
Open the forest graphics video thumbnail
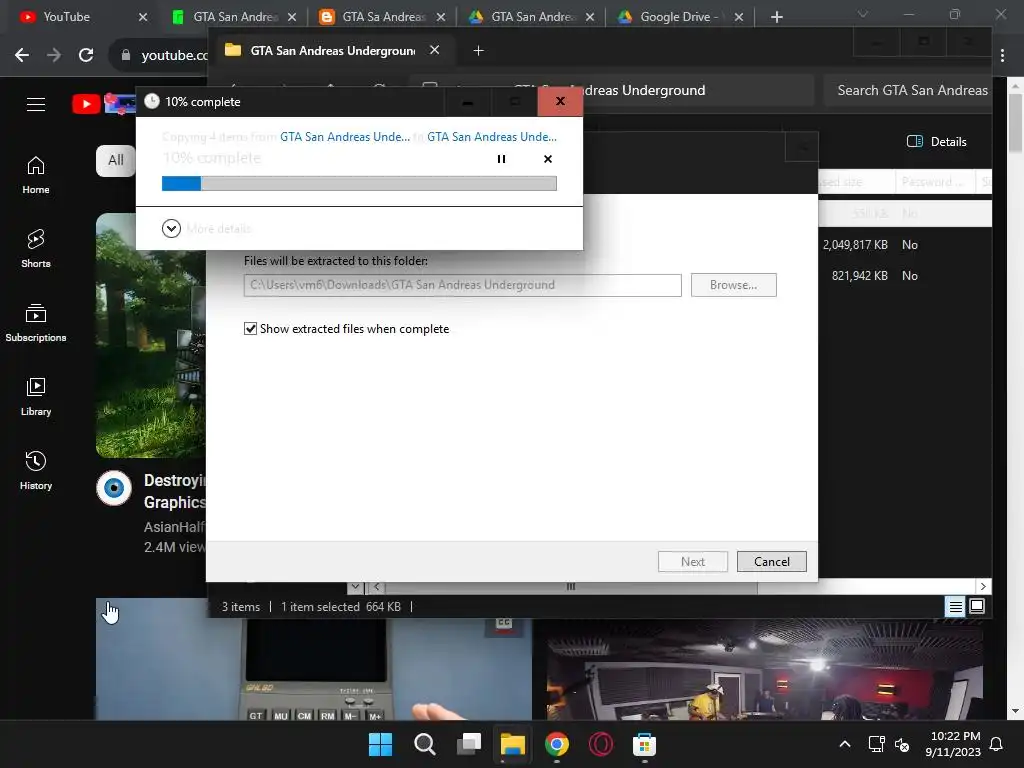pyautogui.click(x=151, y=335)
